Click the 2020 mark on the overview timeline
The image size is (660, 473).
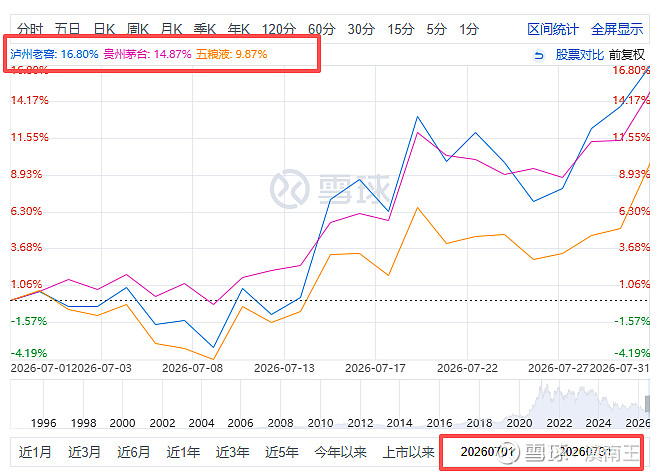519,423
